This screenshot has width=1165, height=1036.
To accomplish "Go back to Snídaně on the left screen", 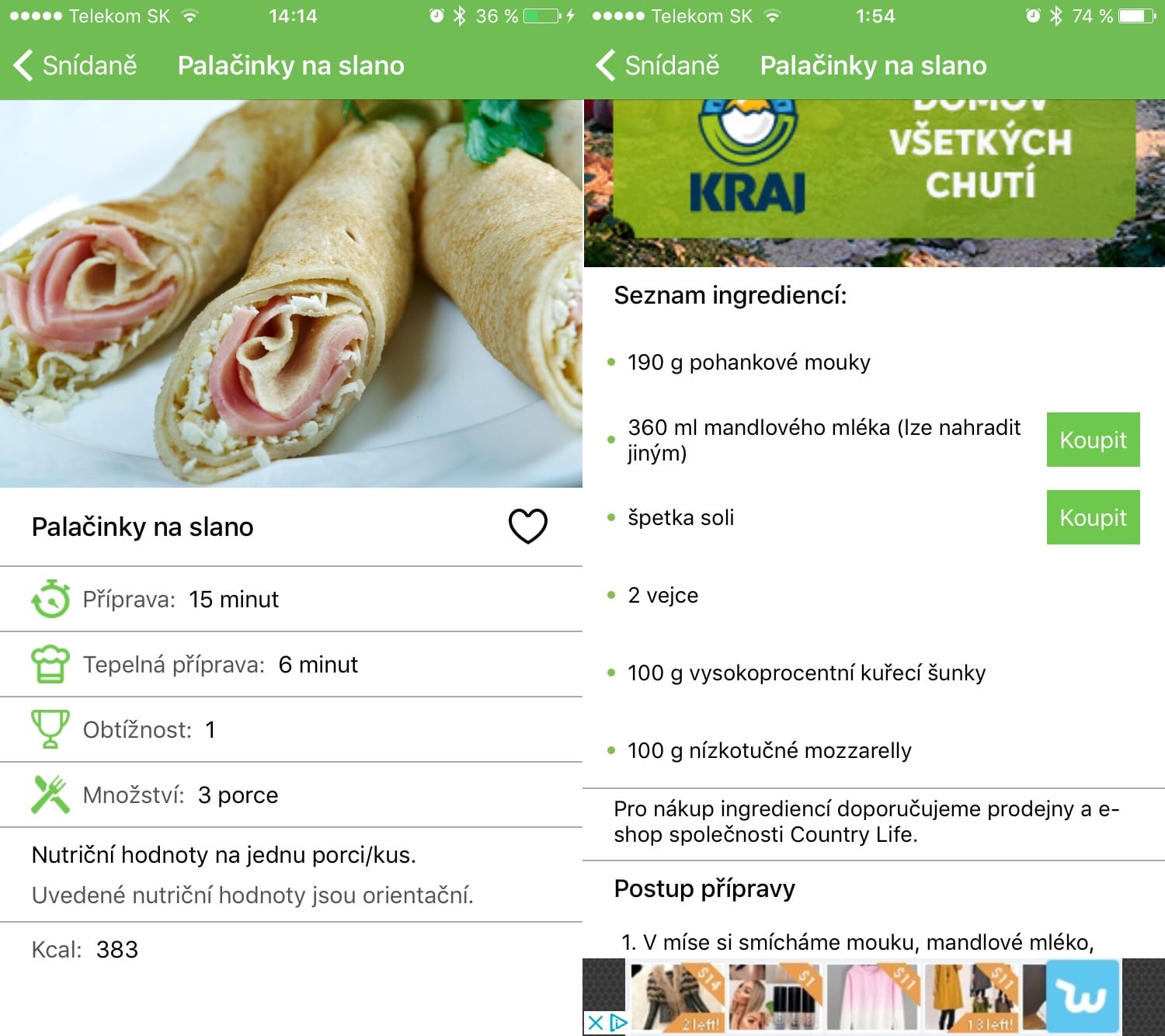I will 75,65.
